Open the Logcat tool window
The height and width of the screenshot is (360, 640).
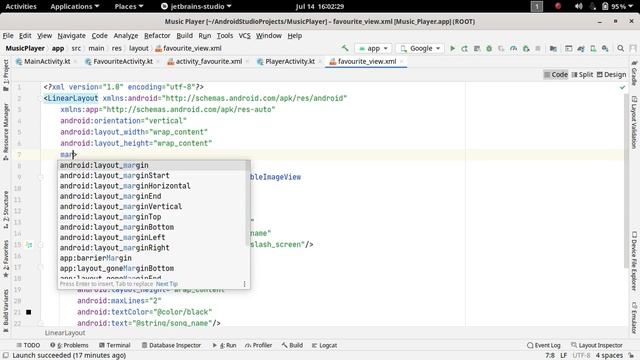coord(324,345)
